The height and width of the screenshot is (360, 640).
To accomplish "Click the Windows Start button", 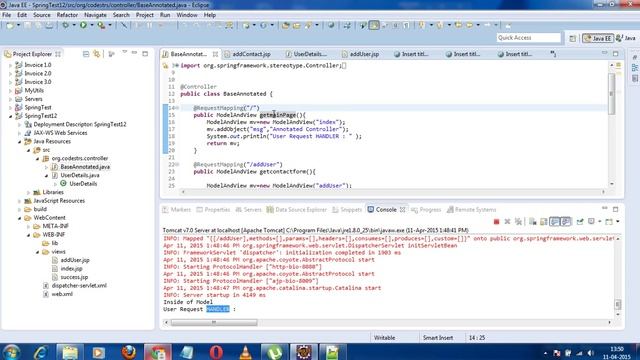I will [x=11, y=352].
